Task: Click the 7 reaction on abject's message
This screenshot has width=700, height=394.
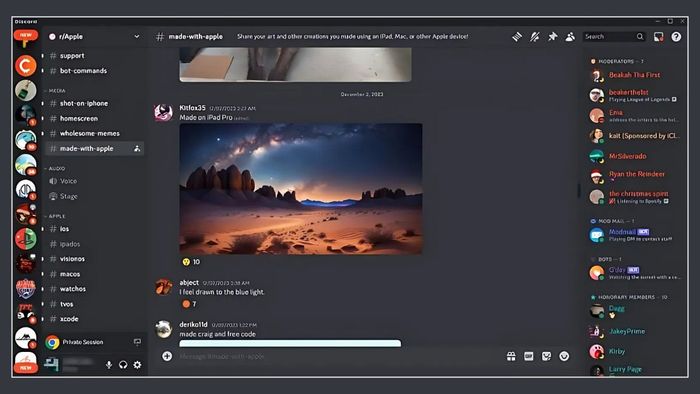Action: pos(189,304)
